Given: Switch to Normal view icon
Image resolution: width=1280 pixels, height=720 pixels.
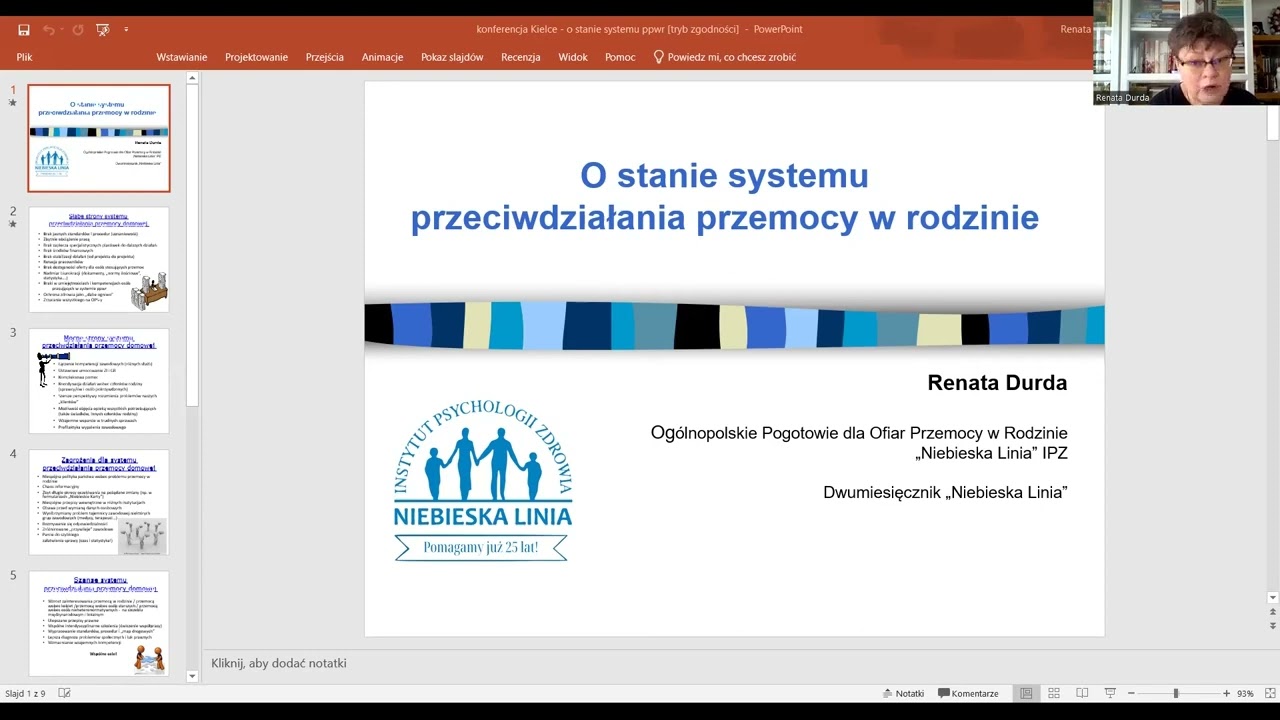Looking at the screenshot, I should click(x=1026, y=693).
